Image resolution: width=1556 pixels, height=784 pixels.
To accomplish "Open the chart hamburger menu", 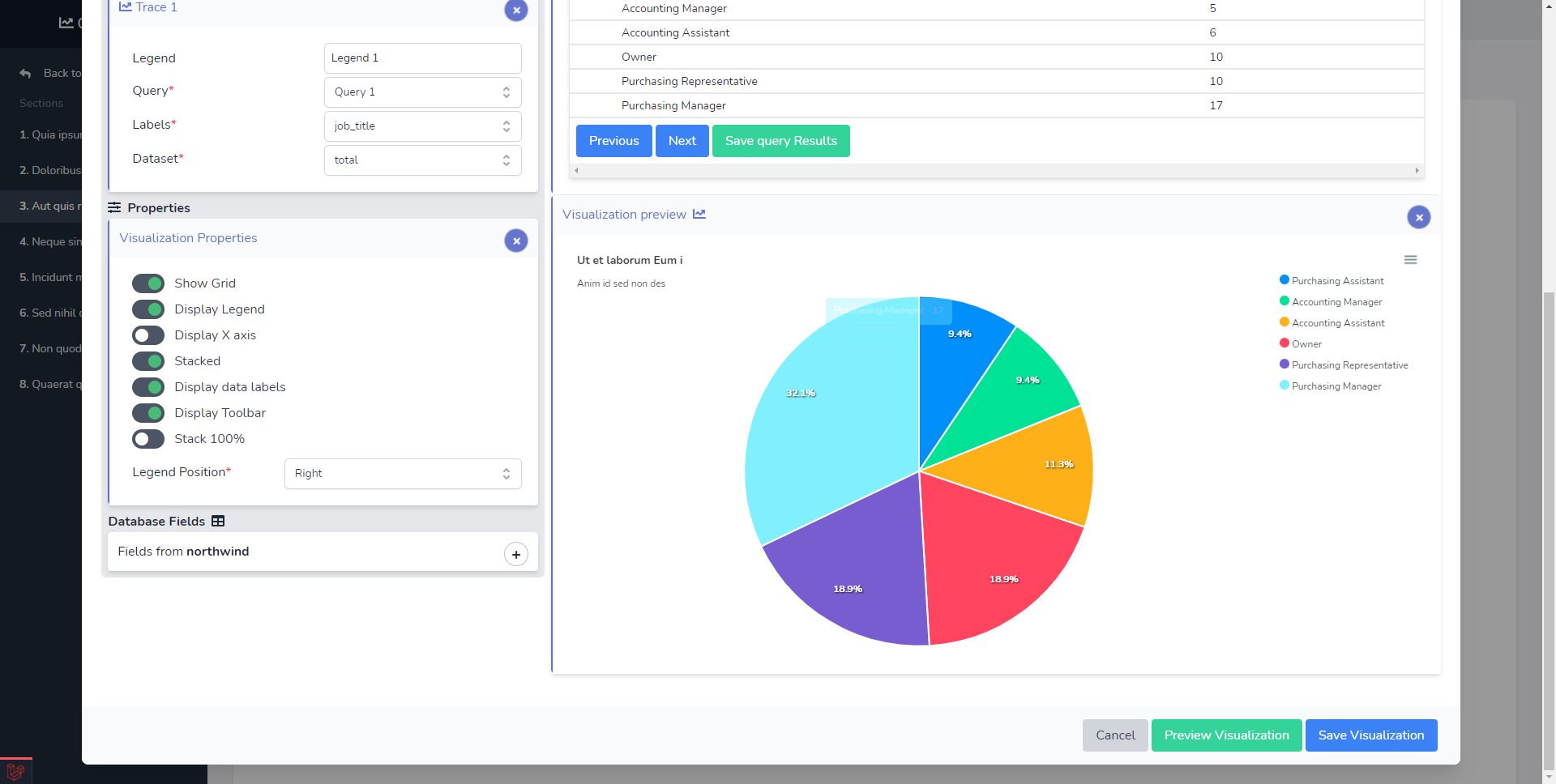I will tap(1410, 260).
